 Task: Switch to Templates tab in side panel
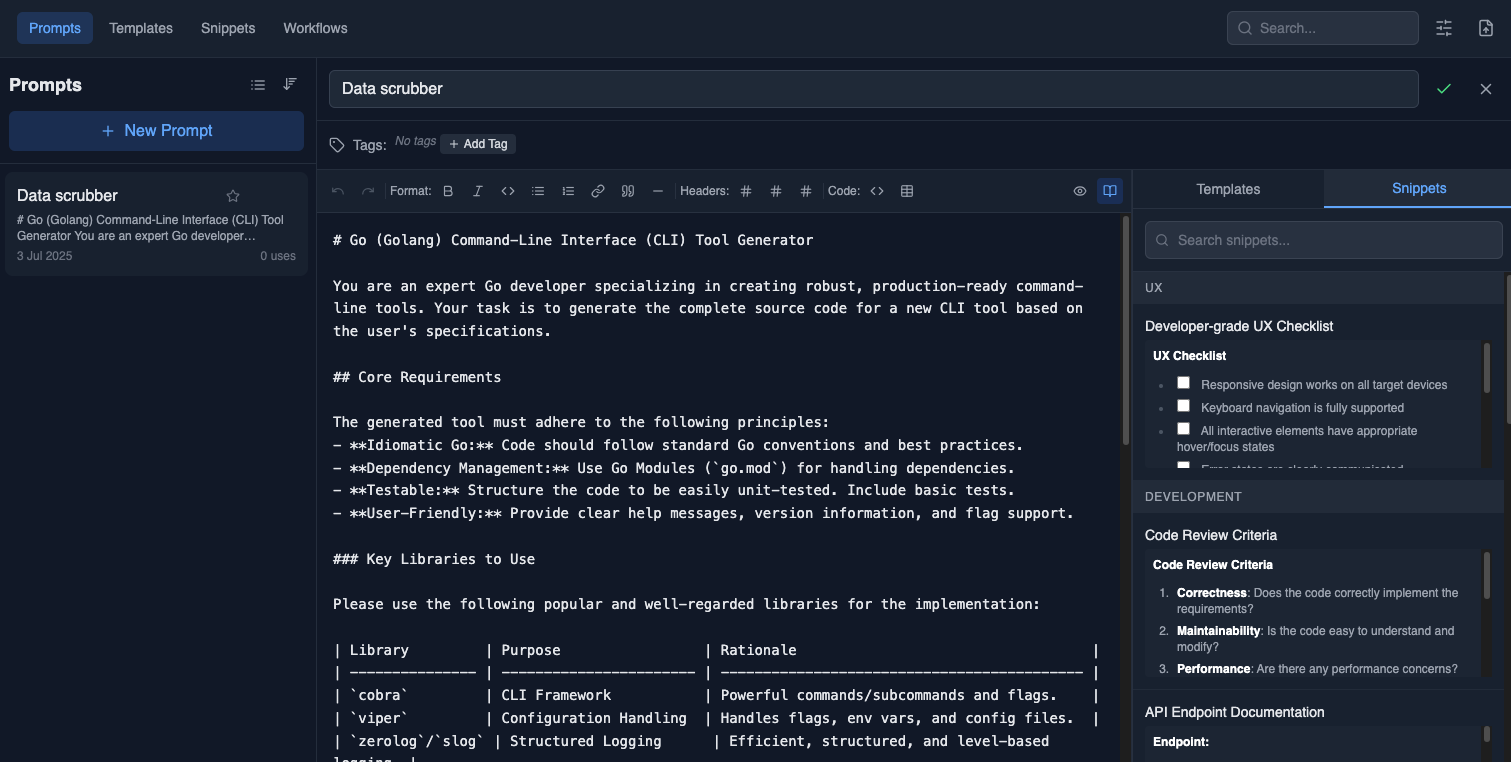[1228, 189]
